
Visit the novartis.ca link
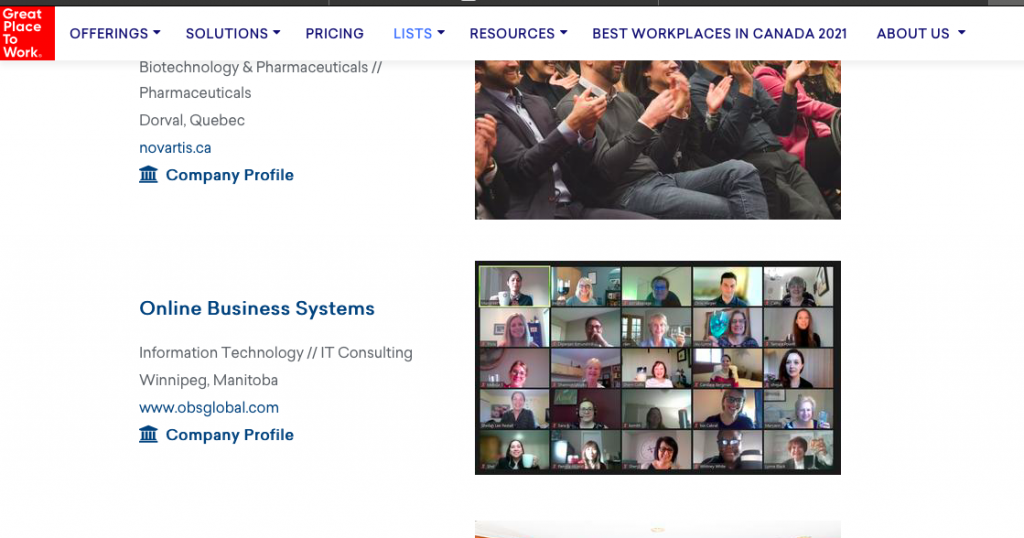pyautogui.click(x=175, y=148)
